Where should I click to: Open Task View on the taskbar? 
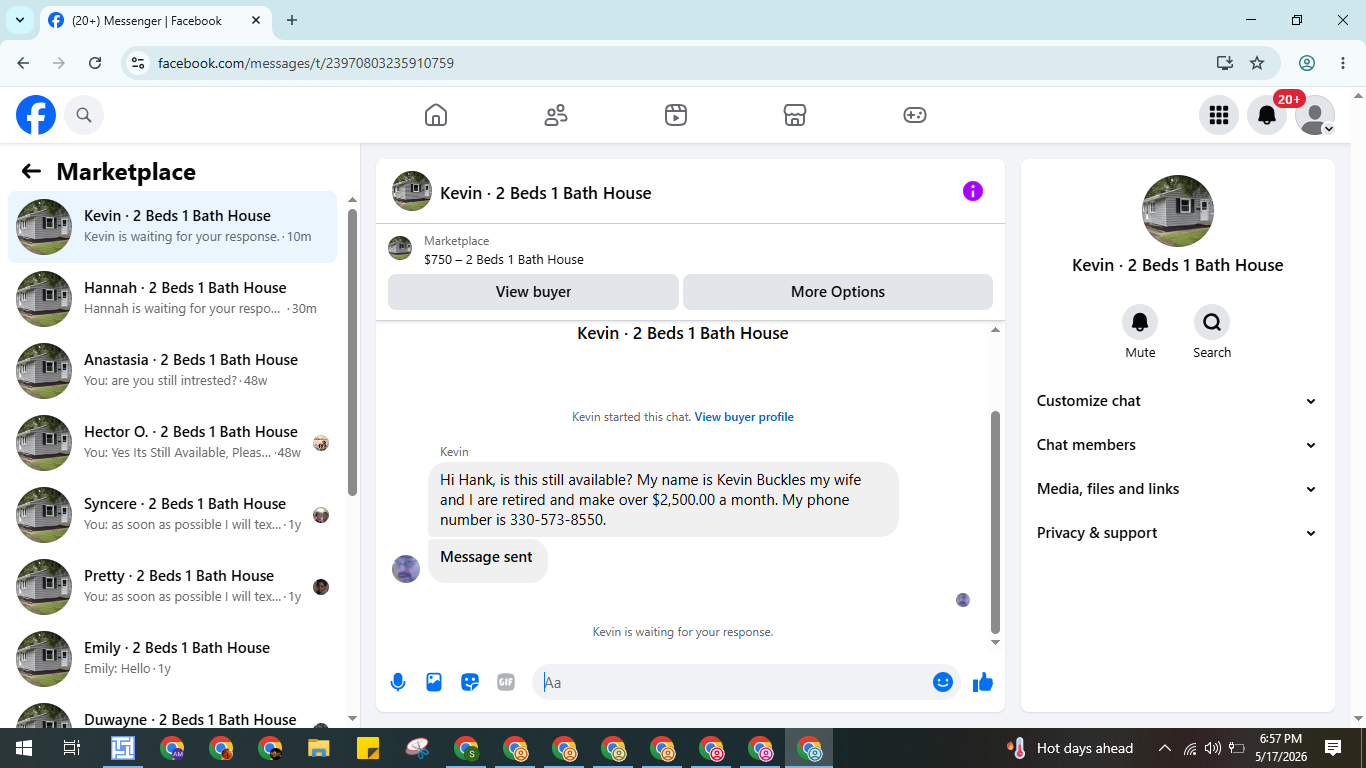72,748
